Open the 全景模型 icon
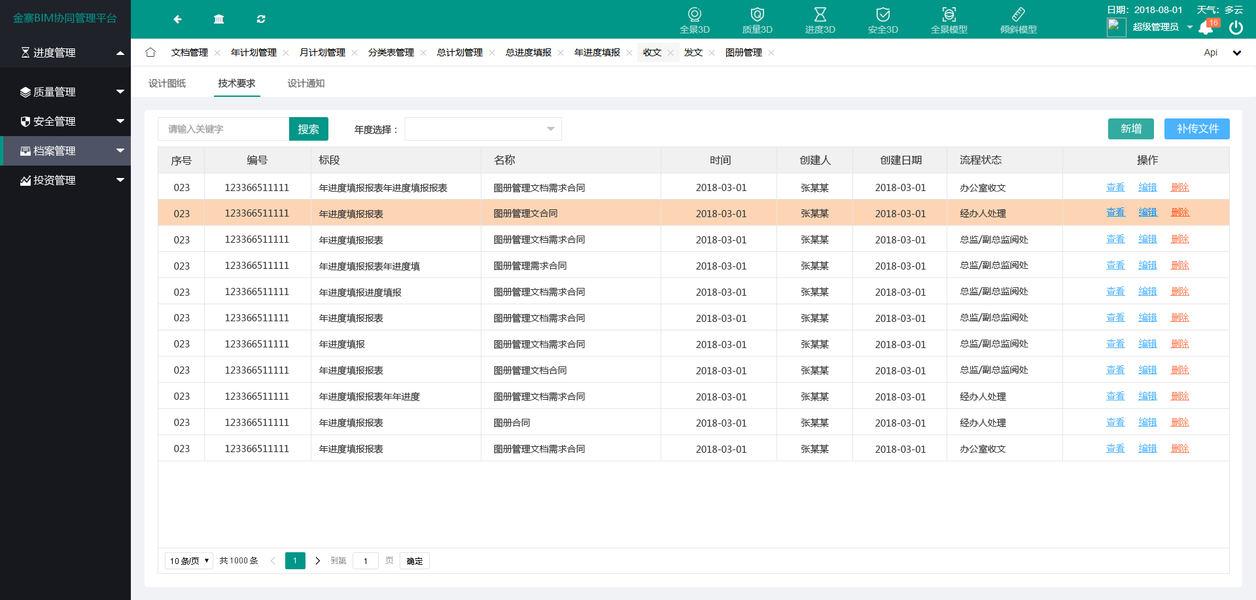 [x=949, y=14]
